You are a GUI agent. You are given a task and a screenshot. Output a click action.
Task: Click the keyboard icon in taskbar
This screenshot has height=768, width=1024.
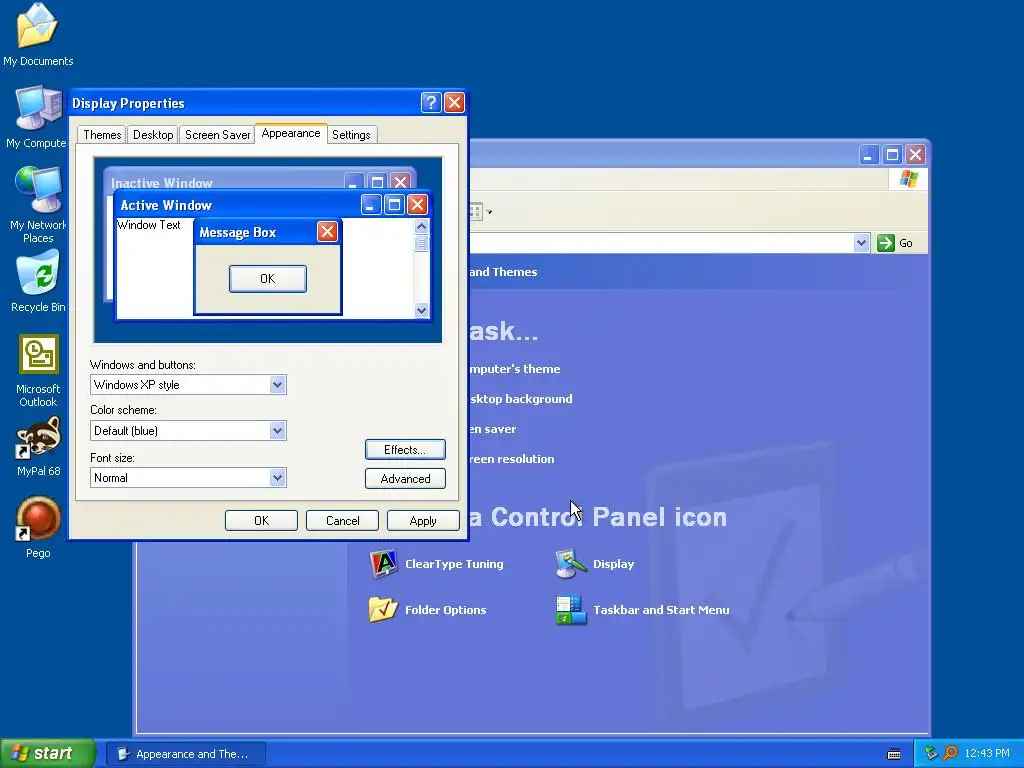894,754
